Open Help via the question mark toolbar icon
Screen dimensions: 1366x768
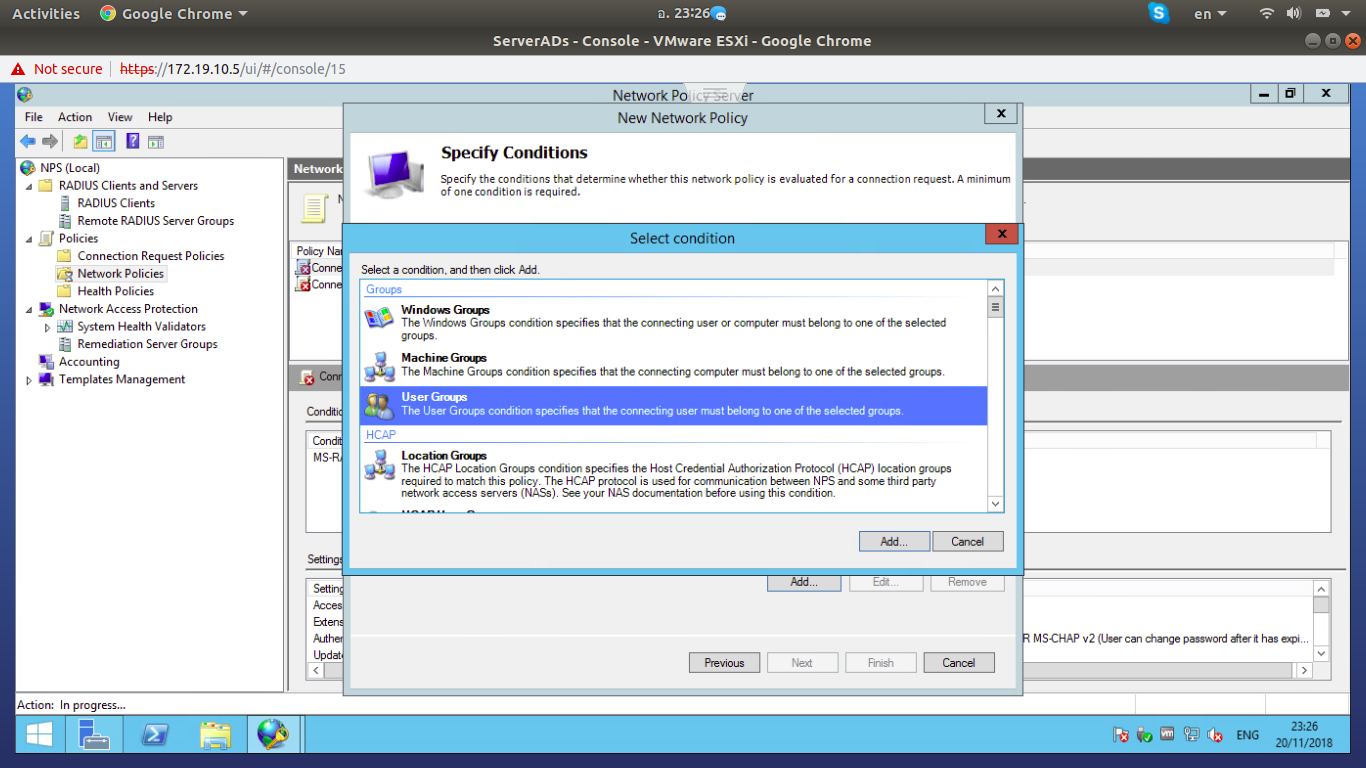tap(132, 142)
